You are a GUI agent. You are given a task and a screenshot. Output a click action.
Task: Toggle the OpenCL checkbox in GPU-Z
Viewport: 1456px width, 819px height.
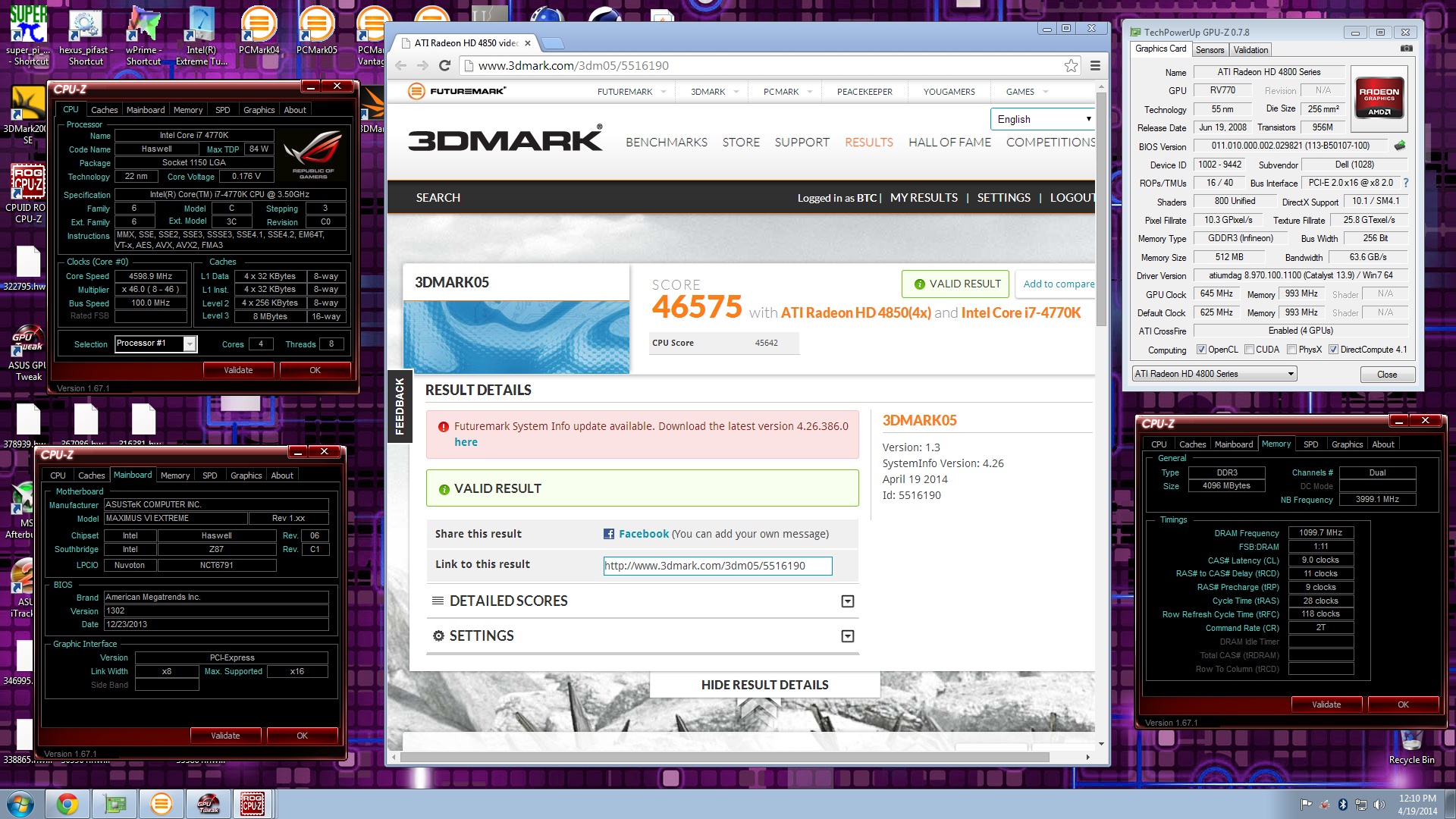pyautogui.click(x=1201, y=350)
